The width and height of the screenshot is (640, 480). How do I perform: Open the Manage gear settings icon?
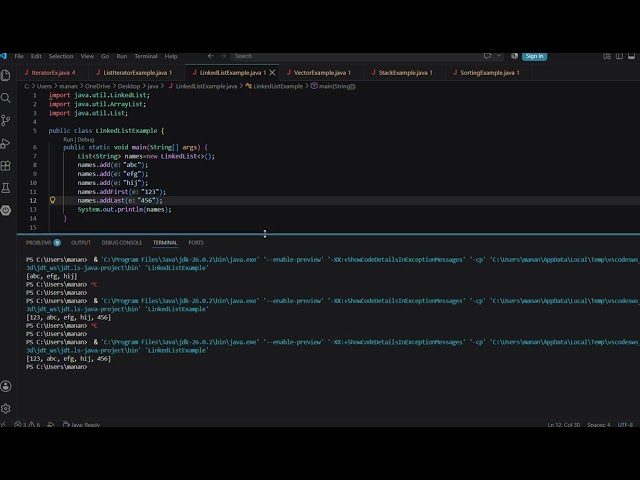tap(6, 408)
